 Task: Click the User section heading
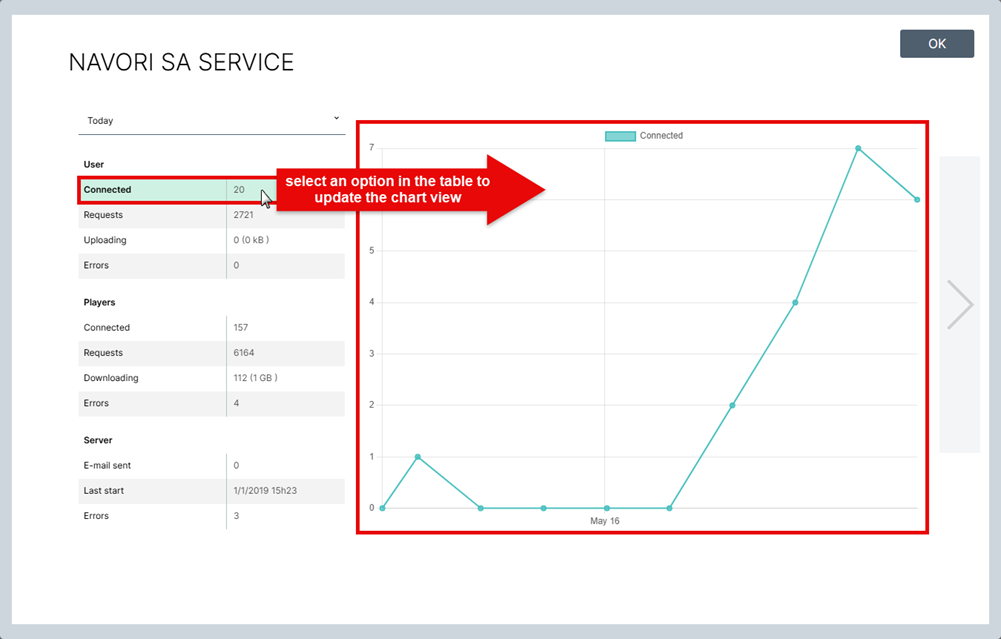[x=94, y=165]
